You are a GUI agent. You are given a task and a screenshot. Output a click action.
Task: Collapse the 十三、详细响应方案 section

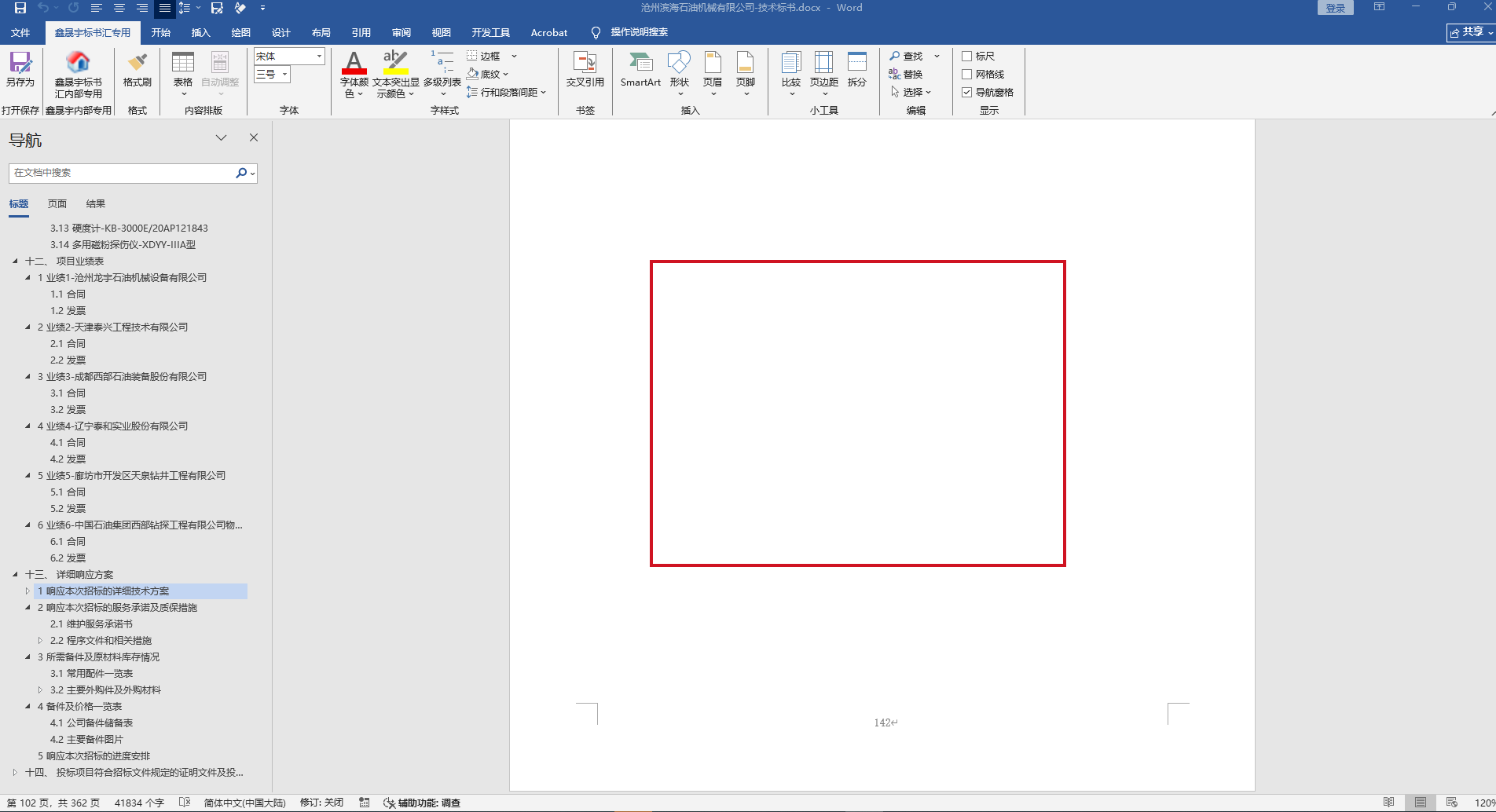point(15,574)
